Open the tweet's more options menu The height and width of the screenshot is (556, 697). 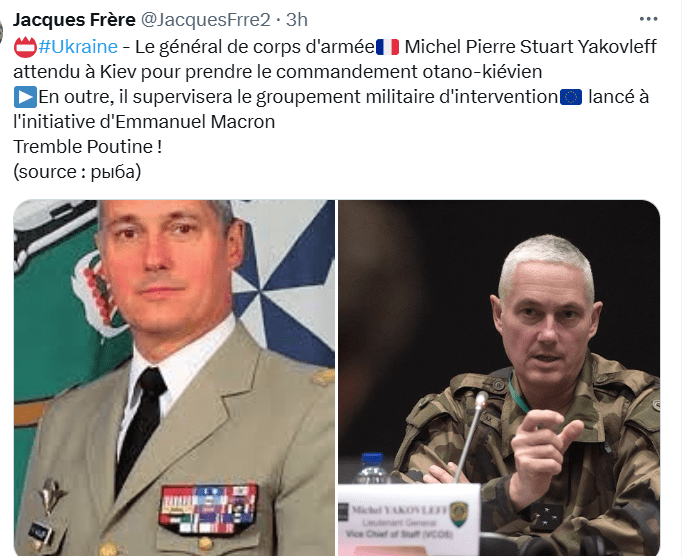tap(648, 19)
